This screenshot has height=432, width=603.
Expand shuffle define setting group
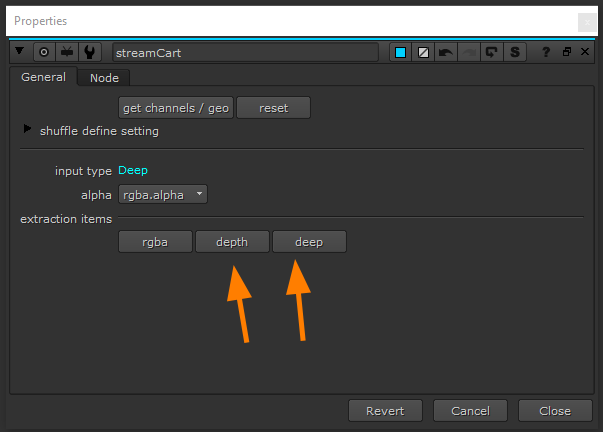[27, 130]
